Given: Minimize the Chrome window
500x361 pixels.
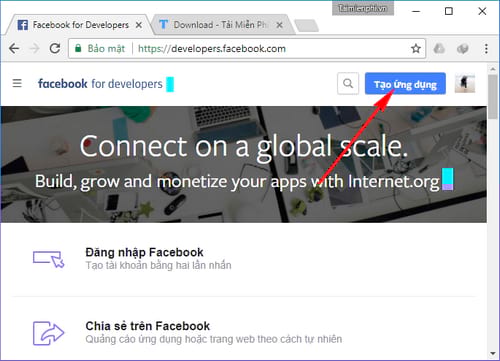Looking at the screenshot, I should pyautogui.click(x=416, y=11).
